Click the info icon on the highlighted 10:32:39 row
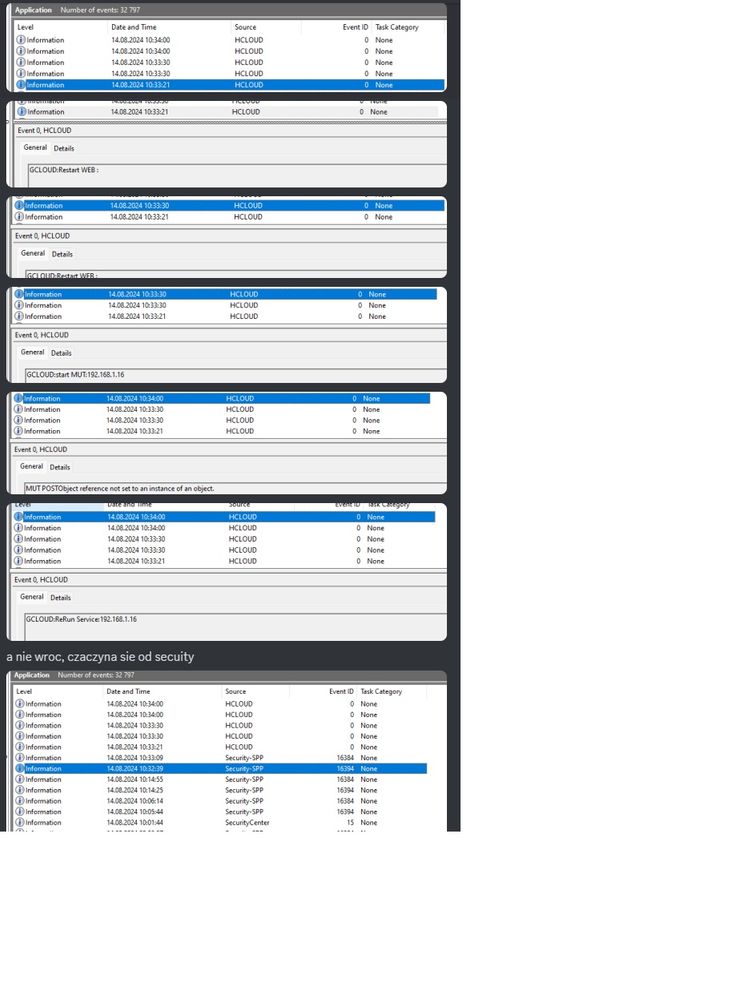Image resolution: width=748 pixels, height=999 pixels. [20, 768]
